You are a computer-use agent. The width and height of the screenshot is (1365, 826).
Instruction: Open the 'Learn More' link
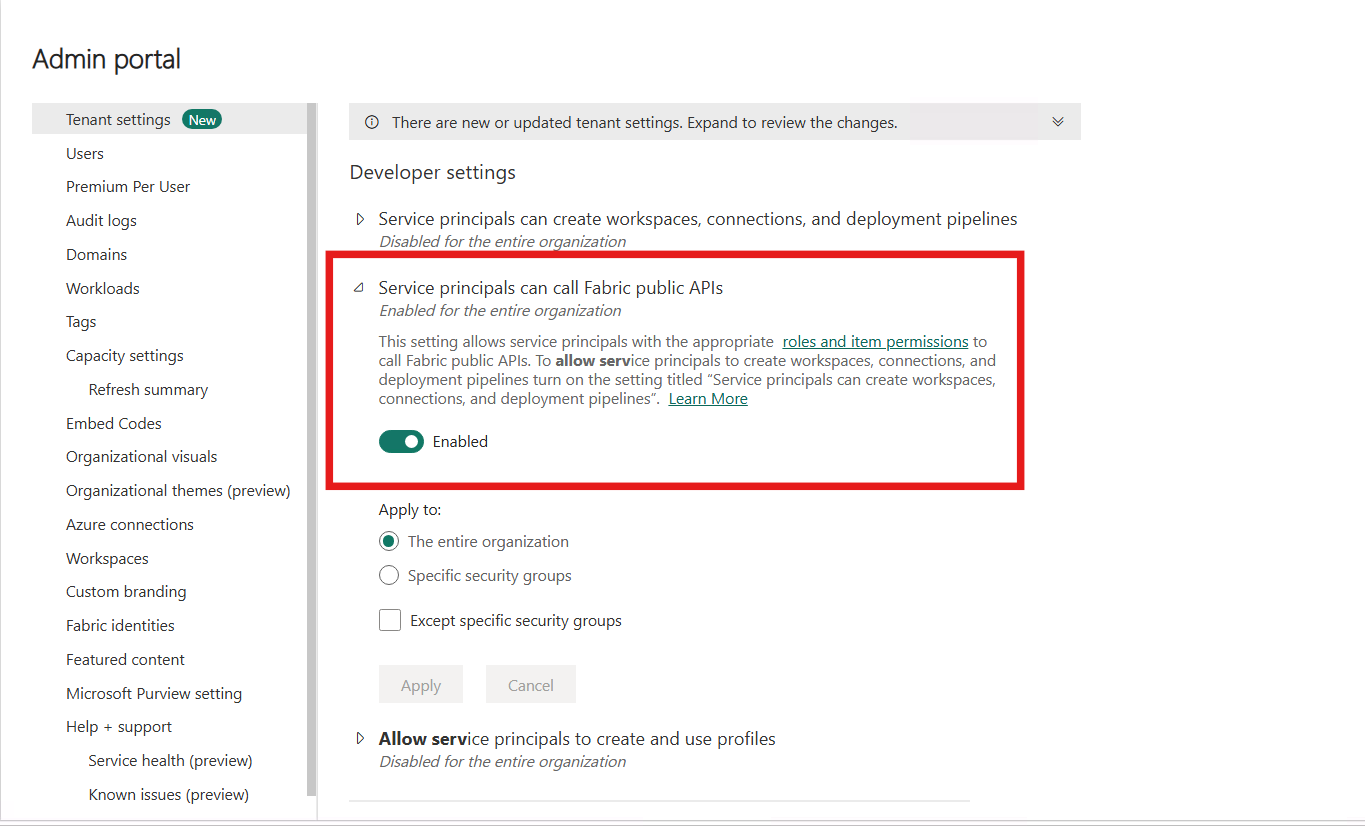pos(708,399)
